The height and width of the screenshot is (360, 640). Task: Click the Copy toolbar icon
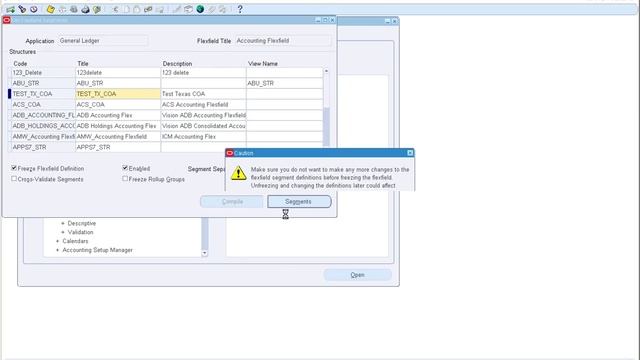[x=127, y=9]
